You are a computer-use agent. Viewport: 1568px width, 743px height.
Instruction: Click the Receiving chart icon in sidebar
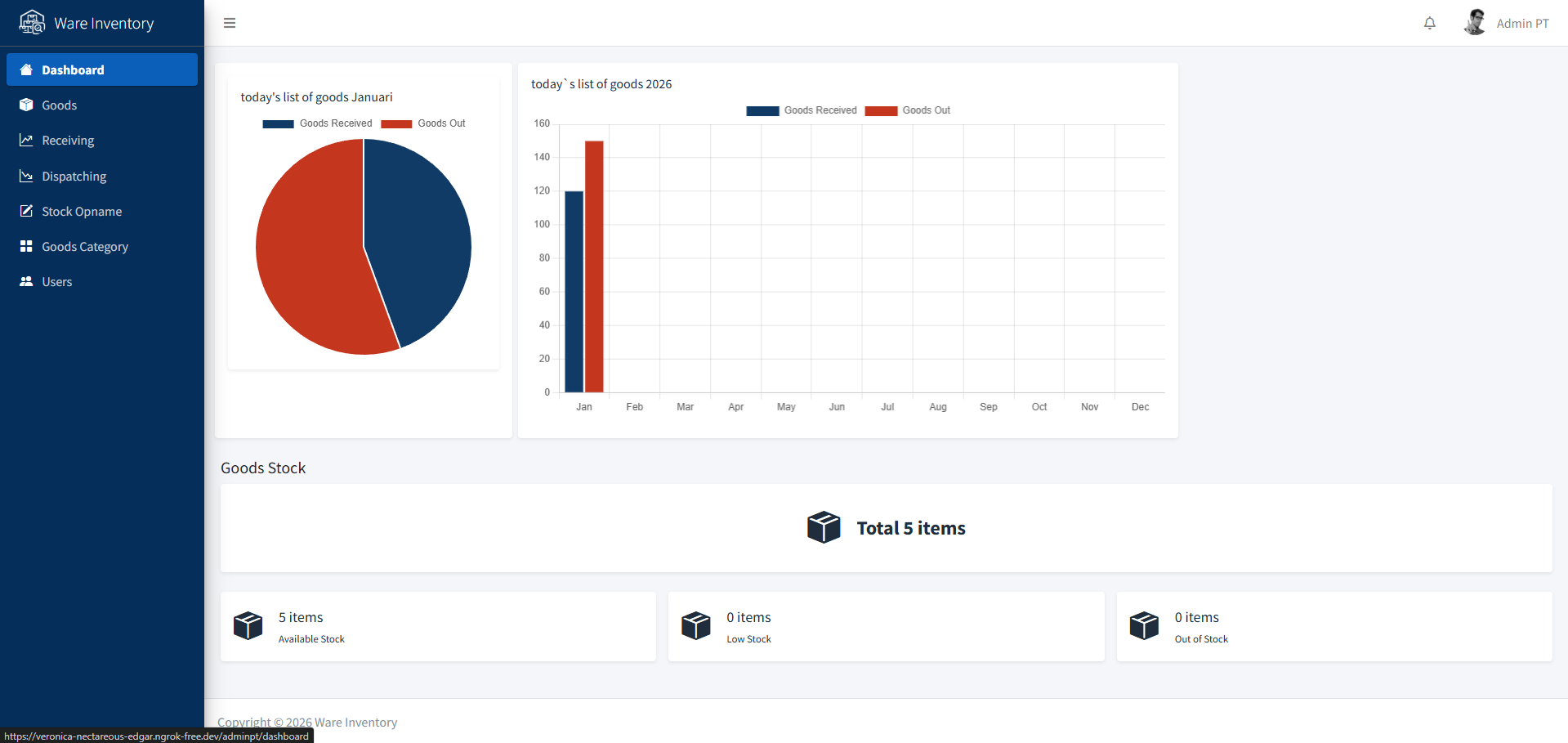26,141
